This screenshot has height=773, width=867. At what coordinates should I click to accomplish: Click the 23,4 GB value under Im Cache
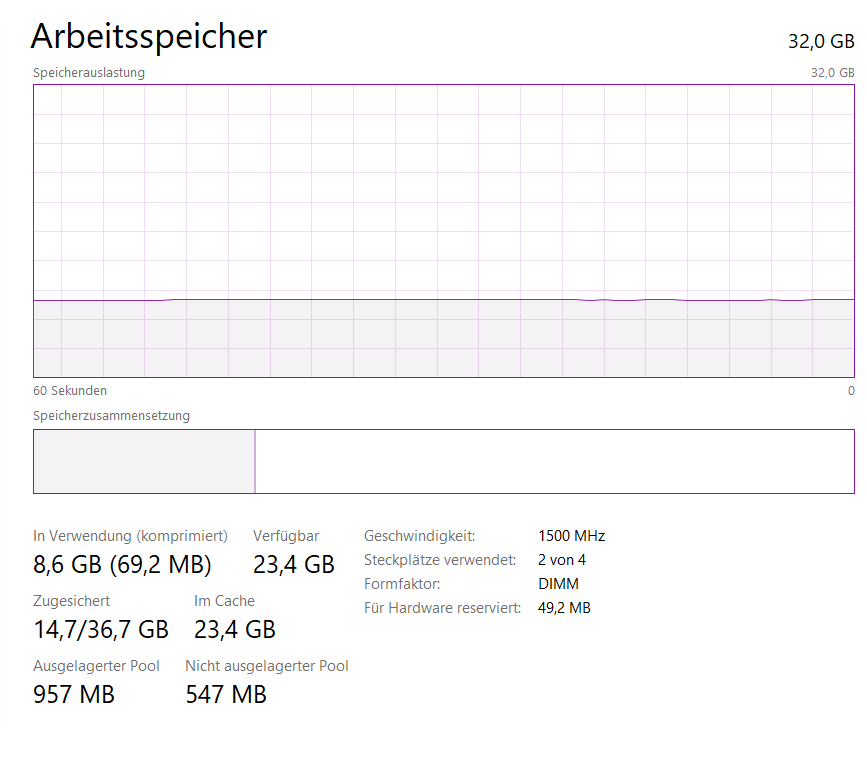pos(234,630)
